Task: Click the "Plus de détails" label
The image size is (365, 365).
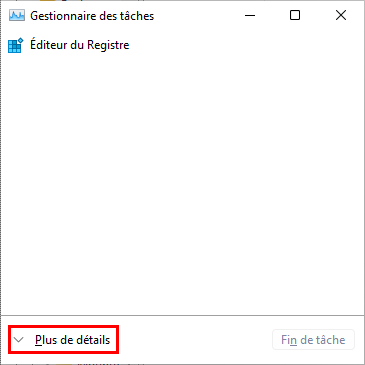Action: (x=72, y=340)
